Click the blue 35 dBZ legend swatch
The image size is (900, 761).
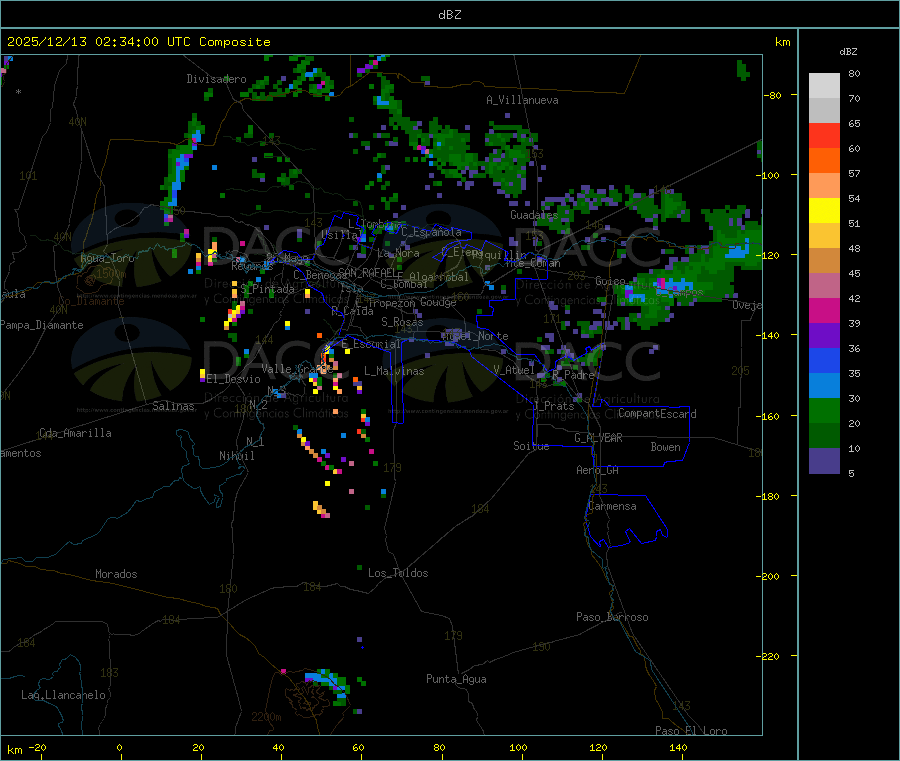(x=824, y=360)
